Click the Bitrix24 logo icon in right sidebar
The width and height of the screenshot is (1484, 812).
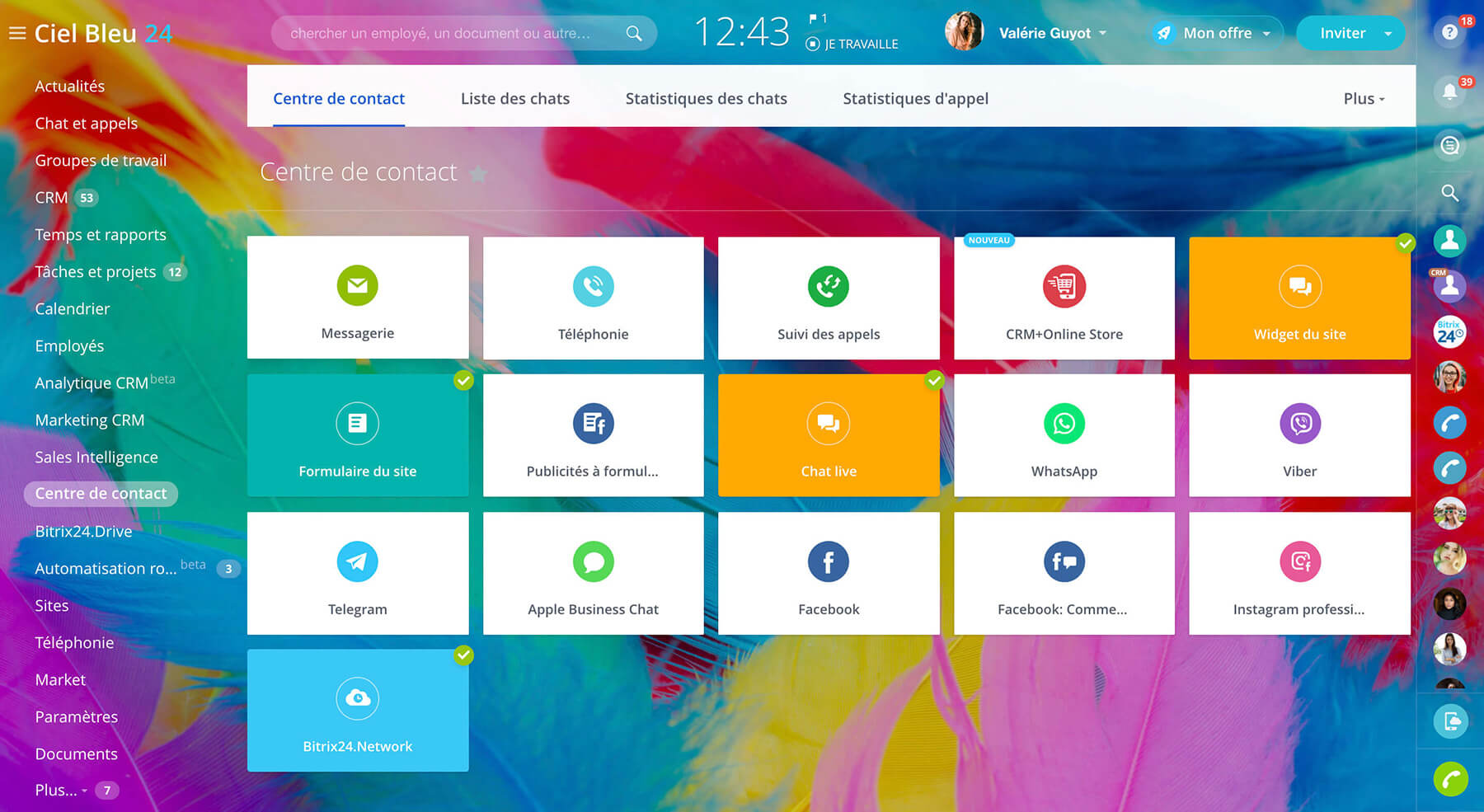coord(1450,331)
